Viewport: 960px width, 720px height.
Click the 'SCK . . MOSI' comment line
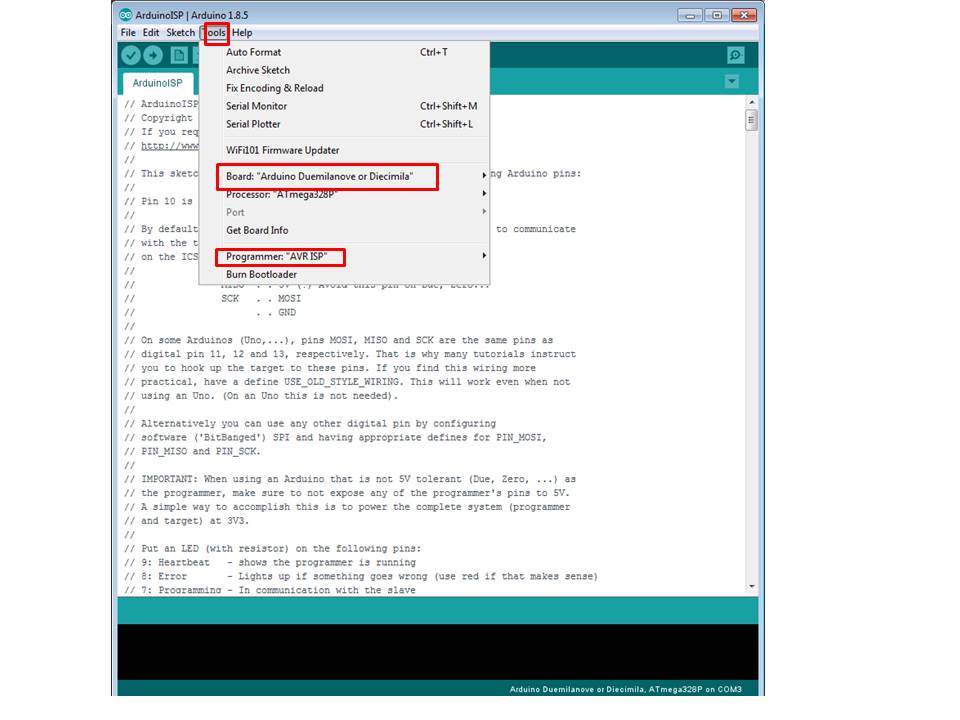coord(212,299)
